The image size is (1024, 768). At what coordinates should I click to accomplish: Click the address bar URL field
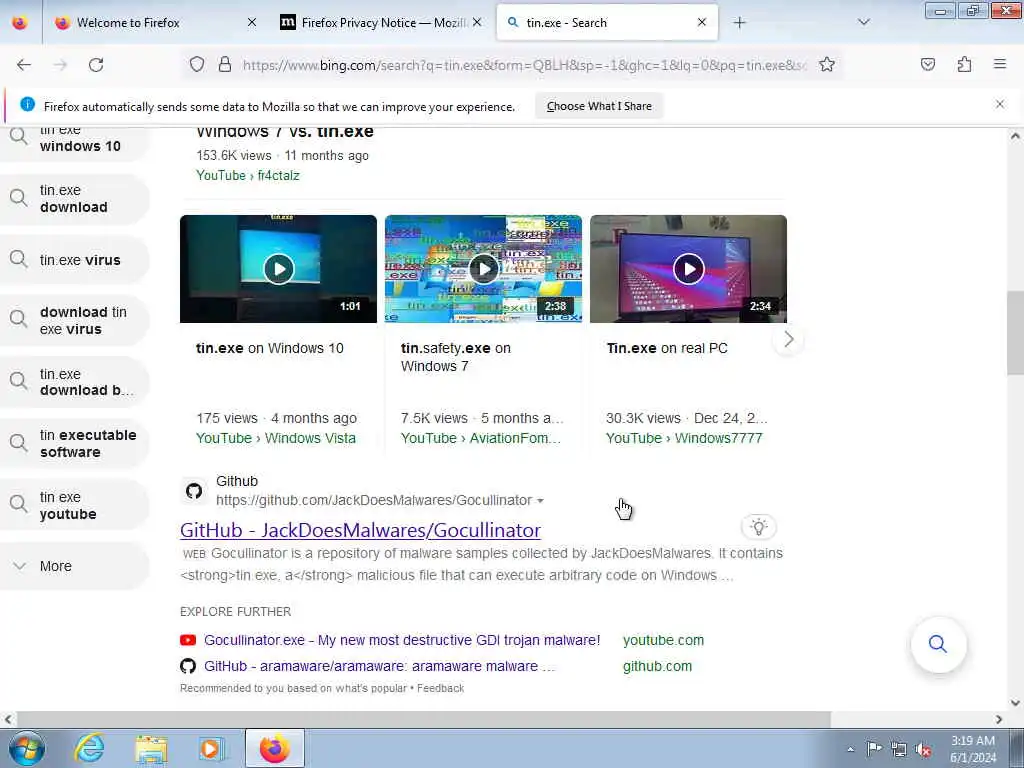click(524, 65)
